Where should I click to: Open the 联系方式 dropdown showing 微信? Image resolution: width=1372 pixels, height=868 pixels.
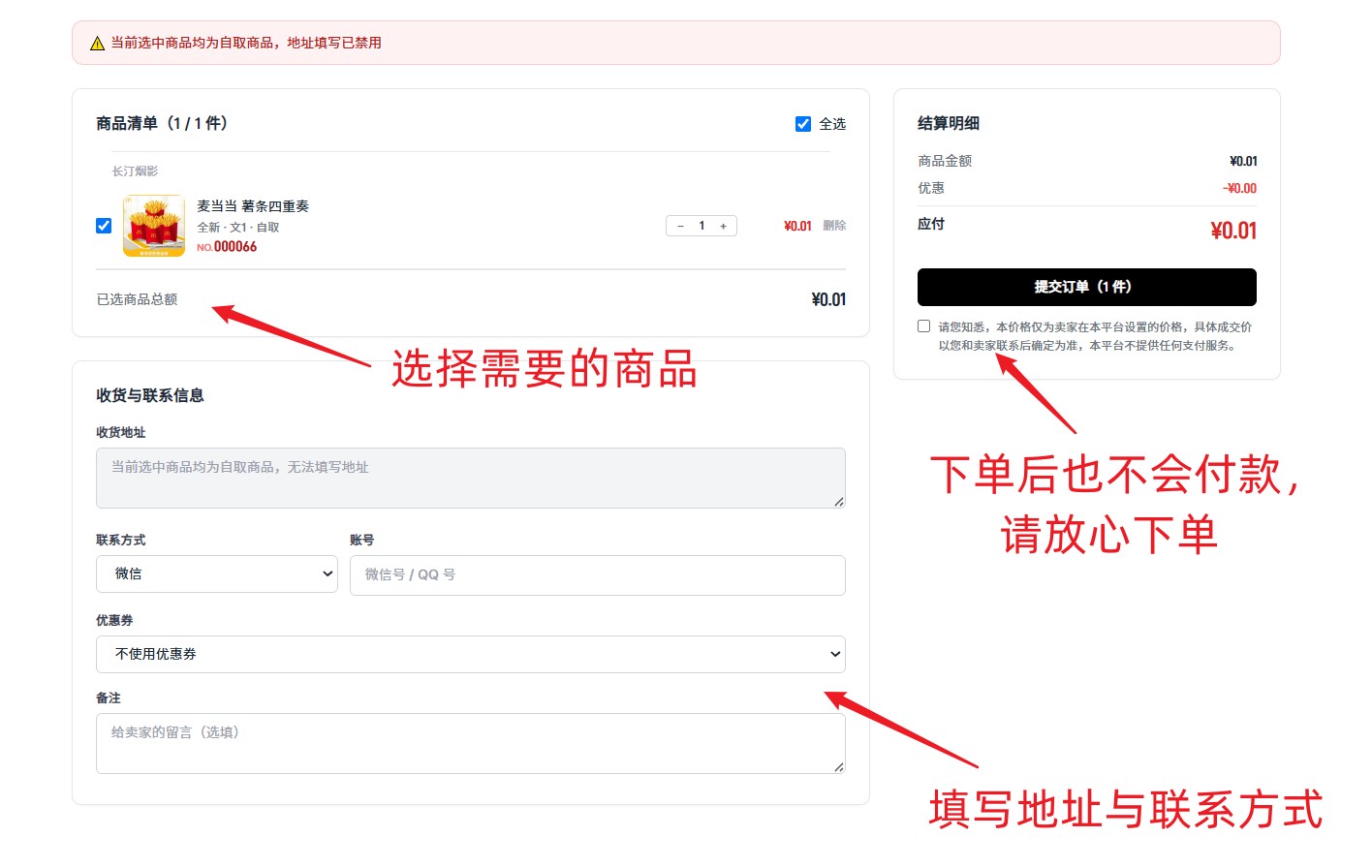(x=217, y=573)
